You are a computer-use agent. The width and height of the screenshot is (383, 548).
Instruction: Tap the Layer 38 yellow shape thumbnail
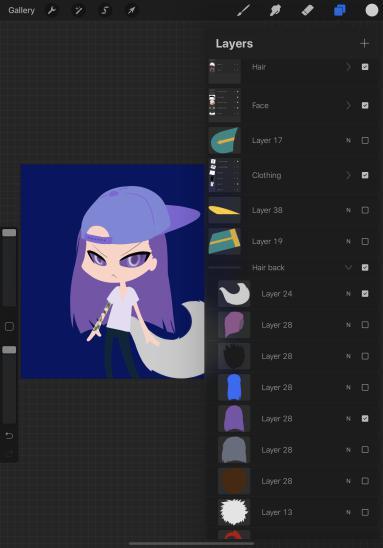(x=224, y=210)
